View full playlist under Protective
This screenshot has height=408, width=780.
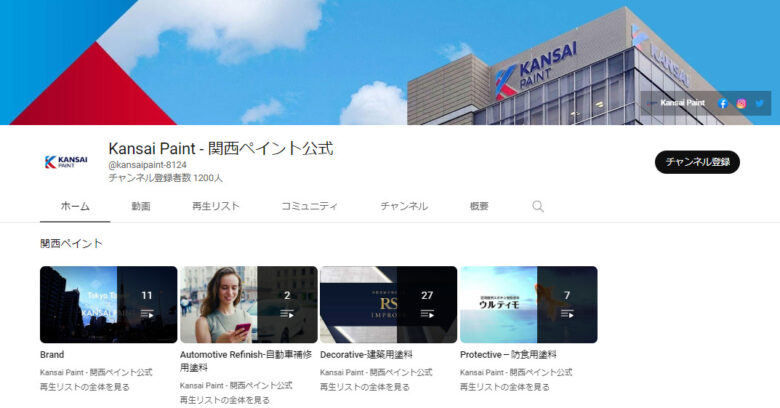[x=505, y=387]
